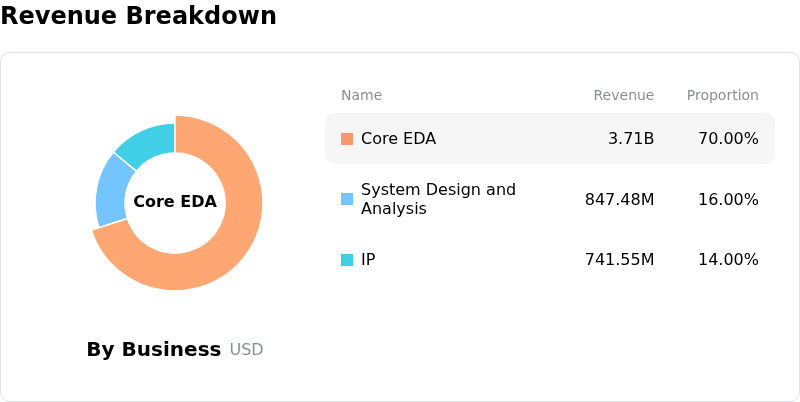
Task: Click the By Business chart caption
Action: point(154,349)
